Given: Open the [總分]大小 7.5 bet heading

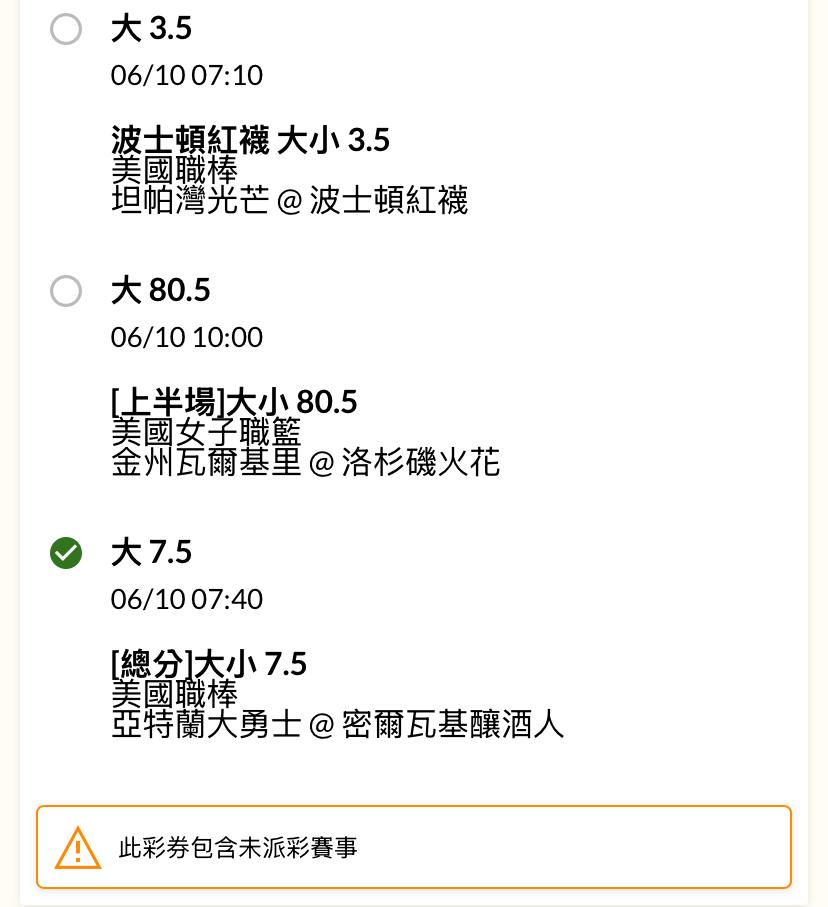Looking at the screenshot, I should point(209,664).
